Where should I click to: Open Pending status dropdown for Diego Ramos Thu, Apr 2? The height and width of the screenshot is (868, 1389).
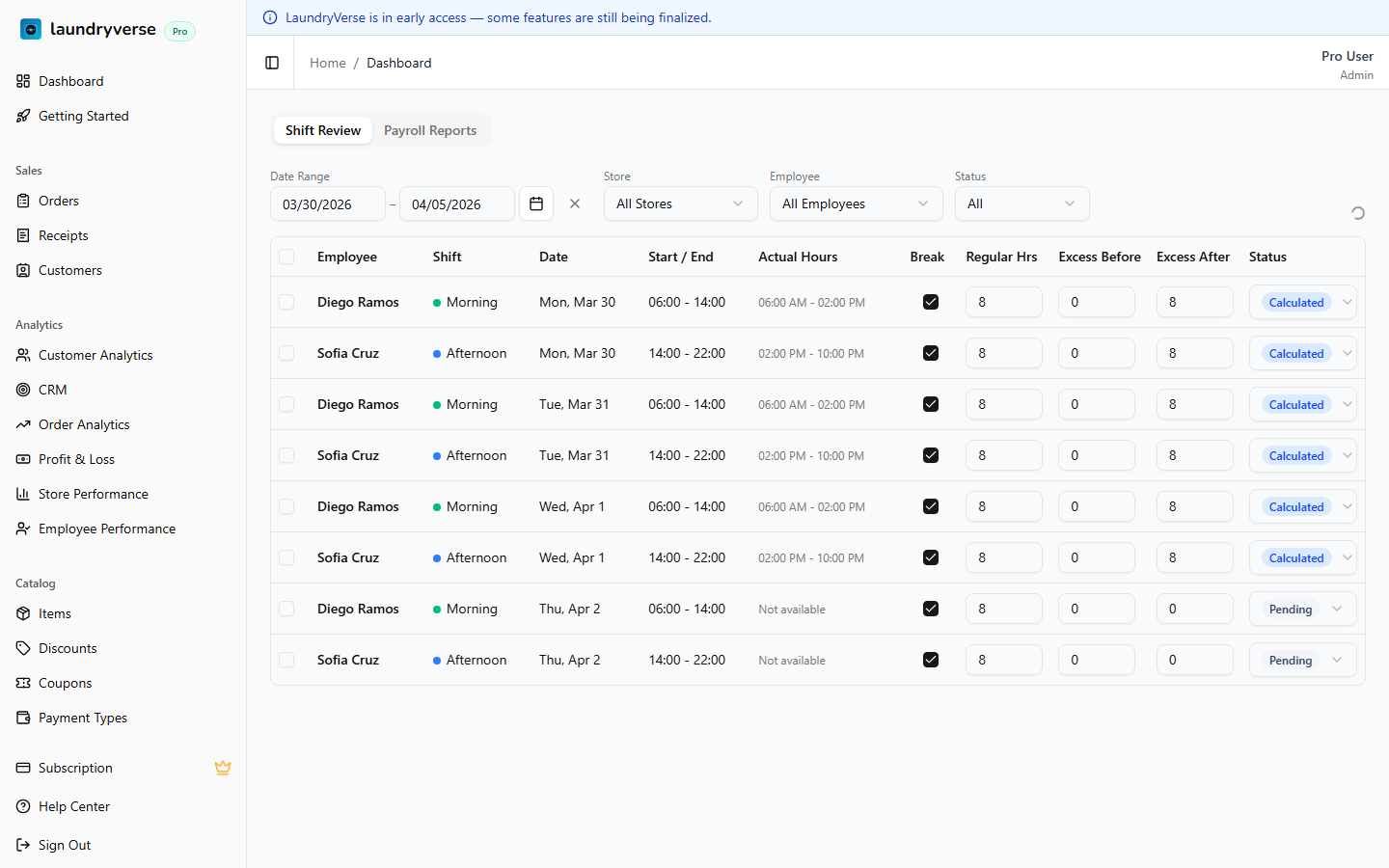(1302, 609)
